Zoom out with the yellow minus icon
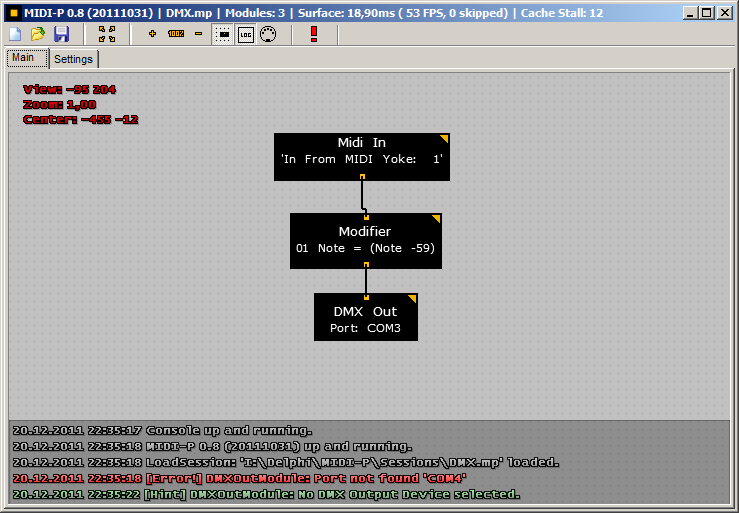Viewport: 739px width, 513px height. pyautogui.click(x=198, y=33)
